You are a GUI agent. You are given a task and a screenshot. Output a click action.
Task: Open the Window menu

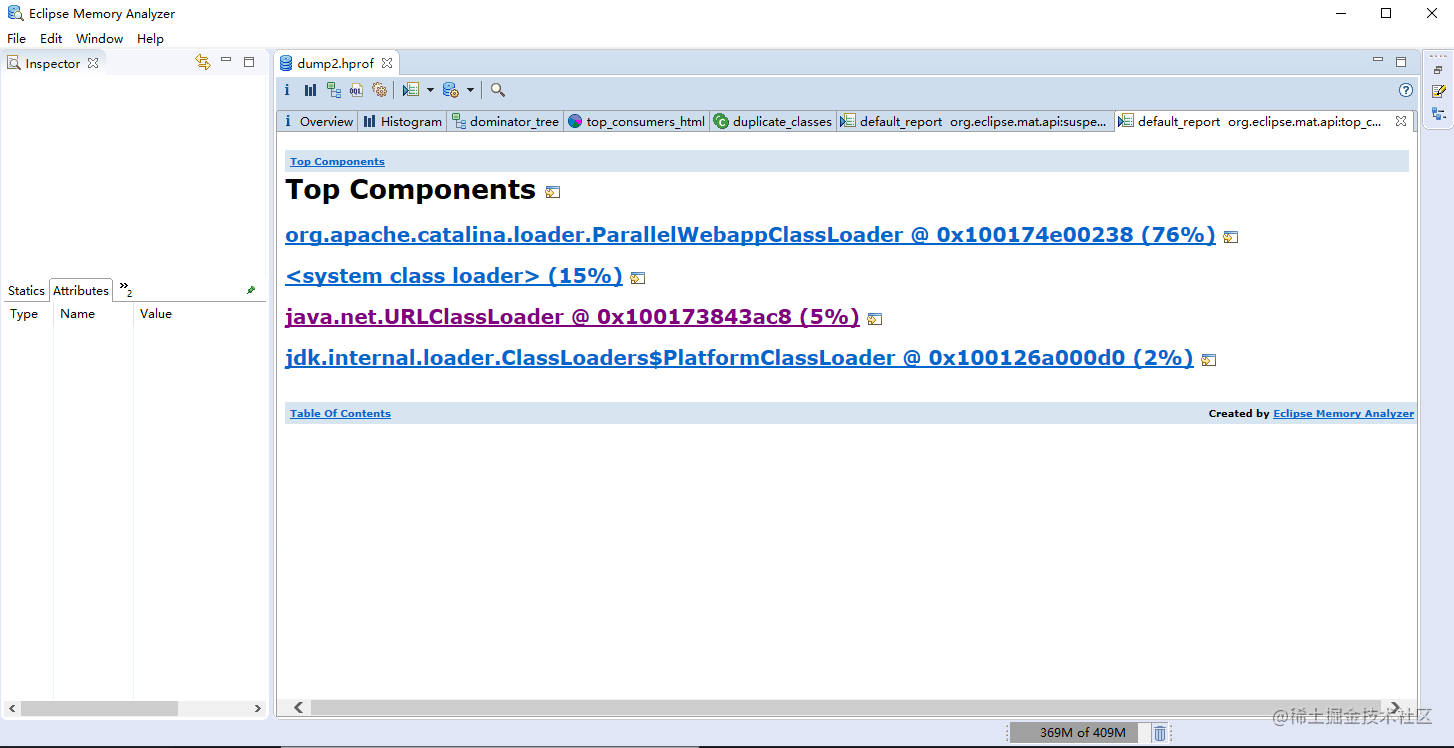tap(99, 38)
